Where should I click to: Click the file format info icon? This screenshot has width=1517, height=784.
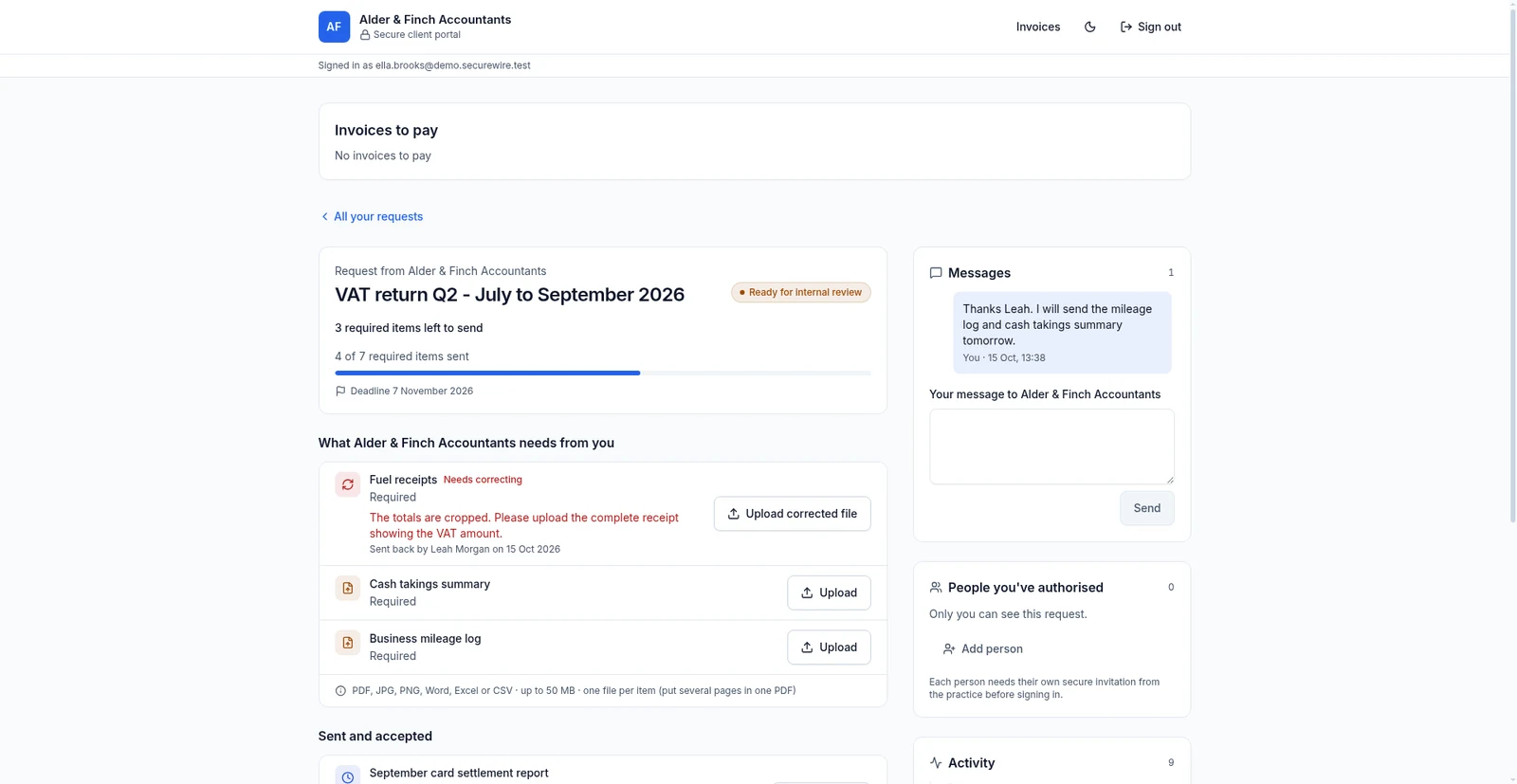pos(340,691)
